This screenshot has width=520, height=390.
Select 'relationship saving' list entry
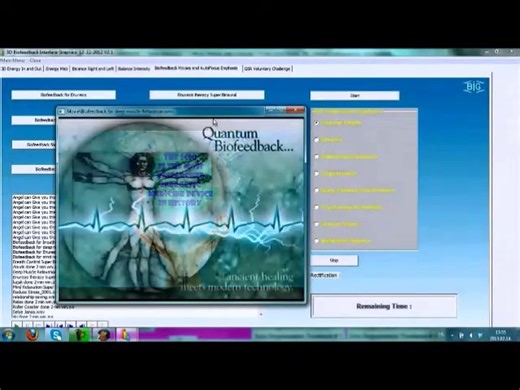tap(33, 297)
